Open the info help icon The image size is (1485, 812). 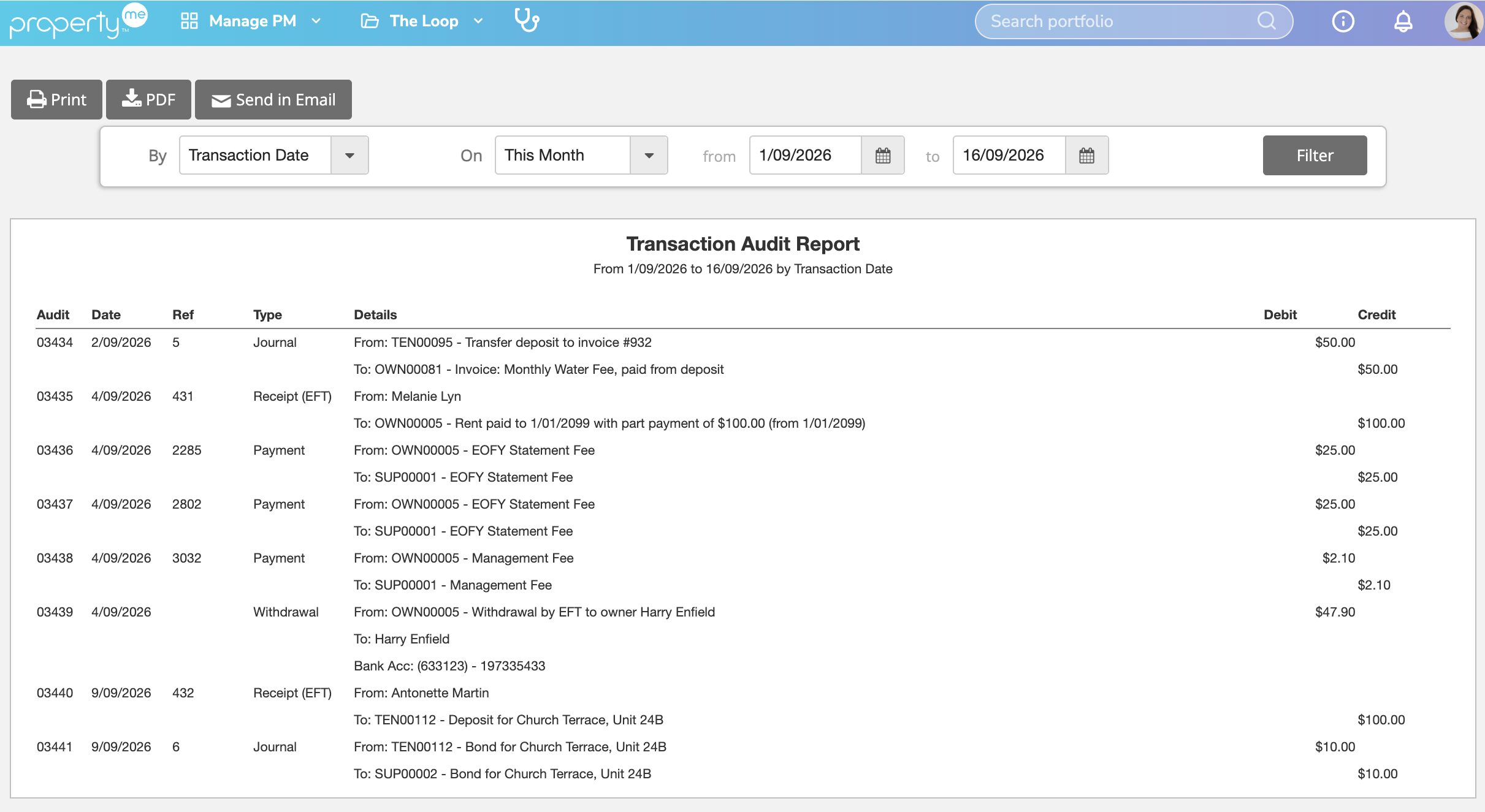click(1343, 21)
